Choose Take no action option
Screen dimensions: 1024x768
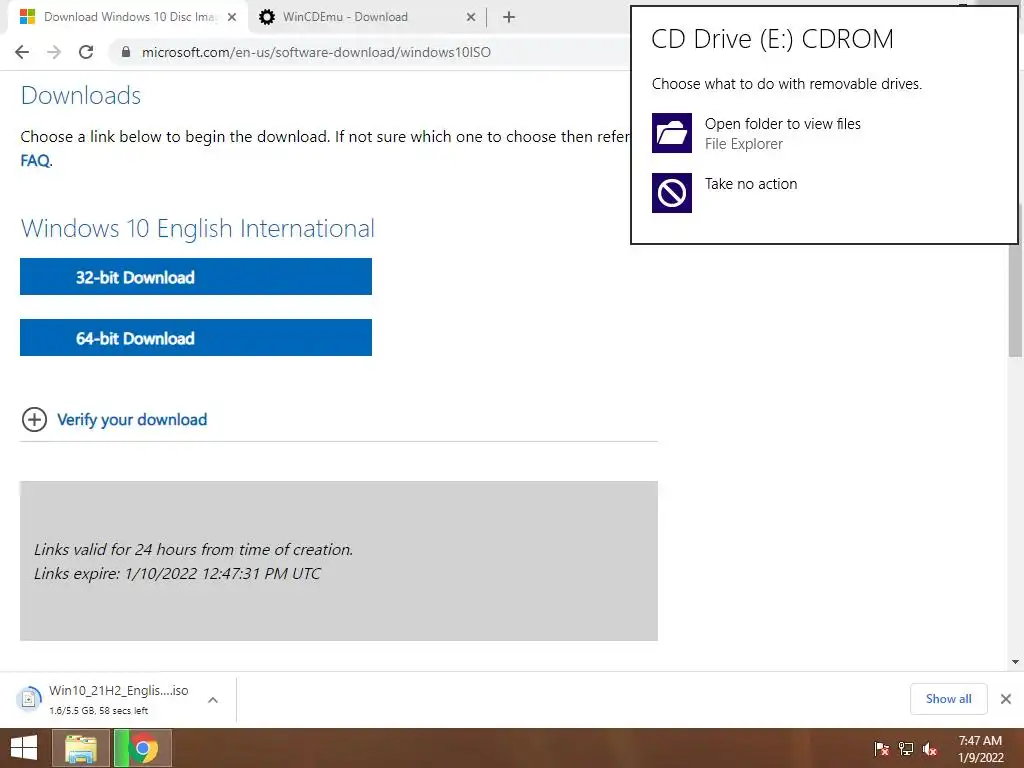pos(751,184)
